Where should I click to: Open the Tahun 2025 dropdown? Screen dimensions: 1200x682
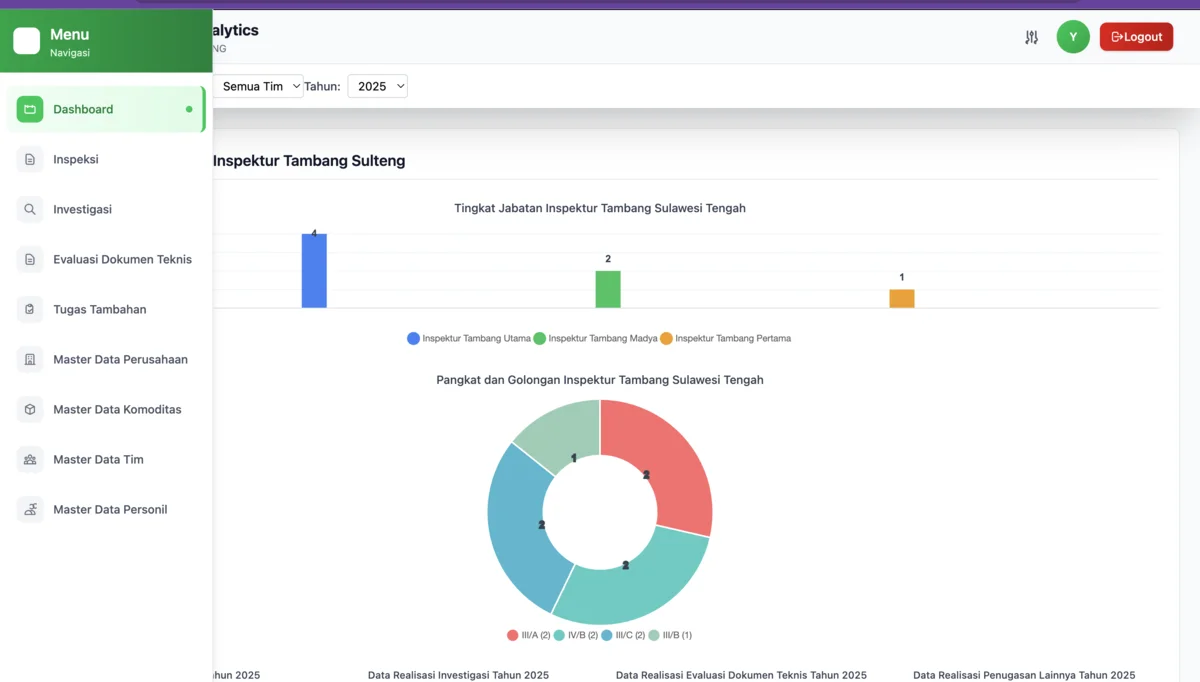[377, 86]
